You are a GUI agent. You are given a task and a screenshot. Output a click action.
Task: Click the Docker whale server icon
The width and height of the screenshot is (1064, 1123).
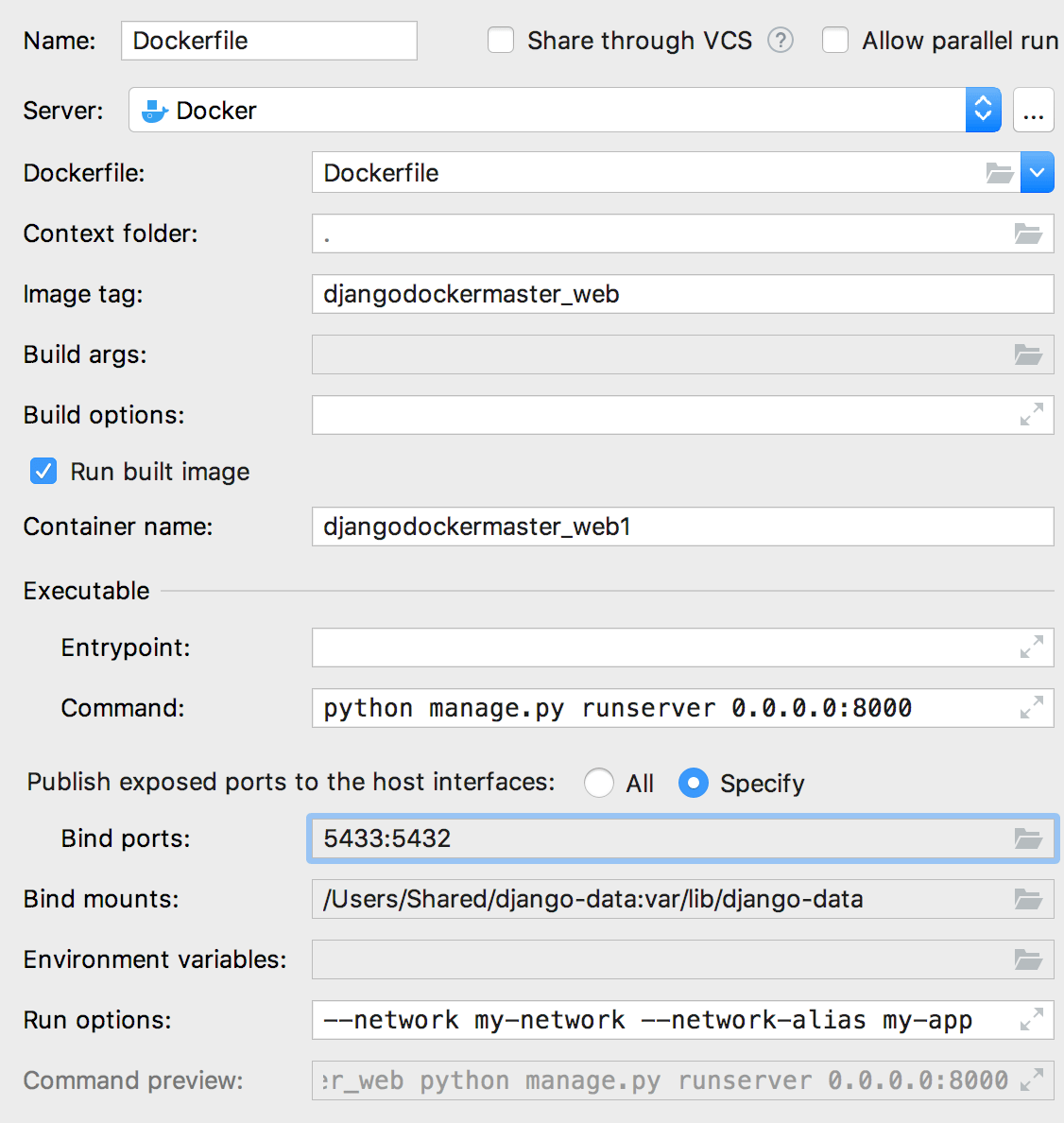point(155,111)
